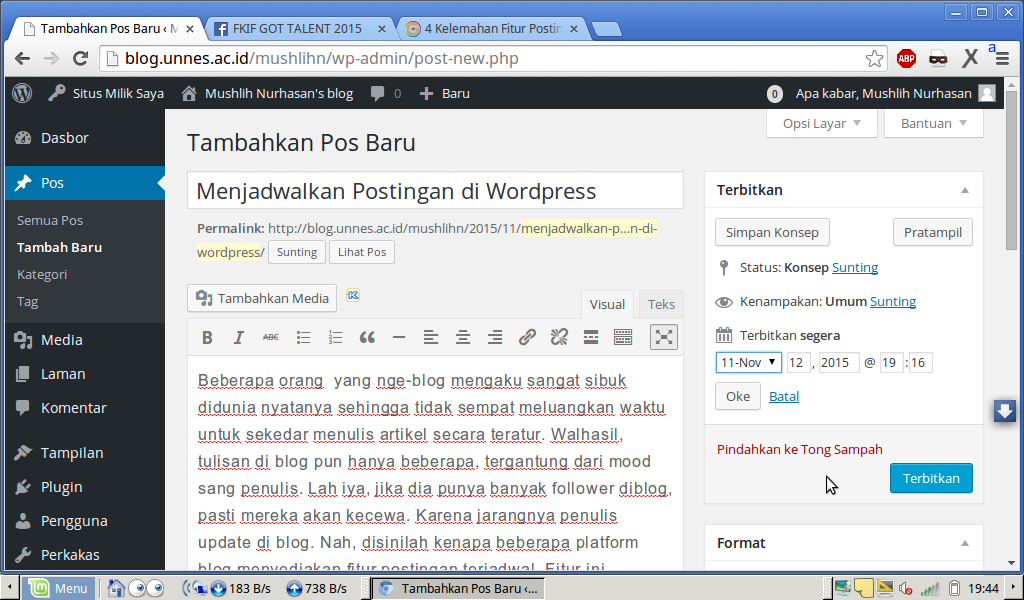Open the X extension icon
This screenshot has width=1024, height=600.
click(x=970, y=59)
